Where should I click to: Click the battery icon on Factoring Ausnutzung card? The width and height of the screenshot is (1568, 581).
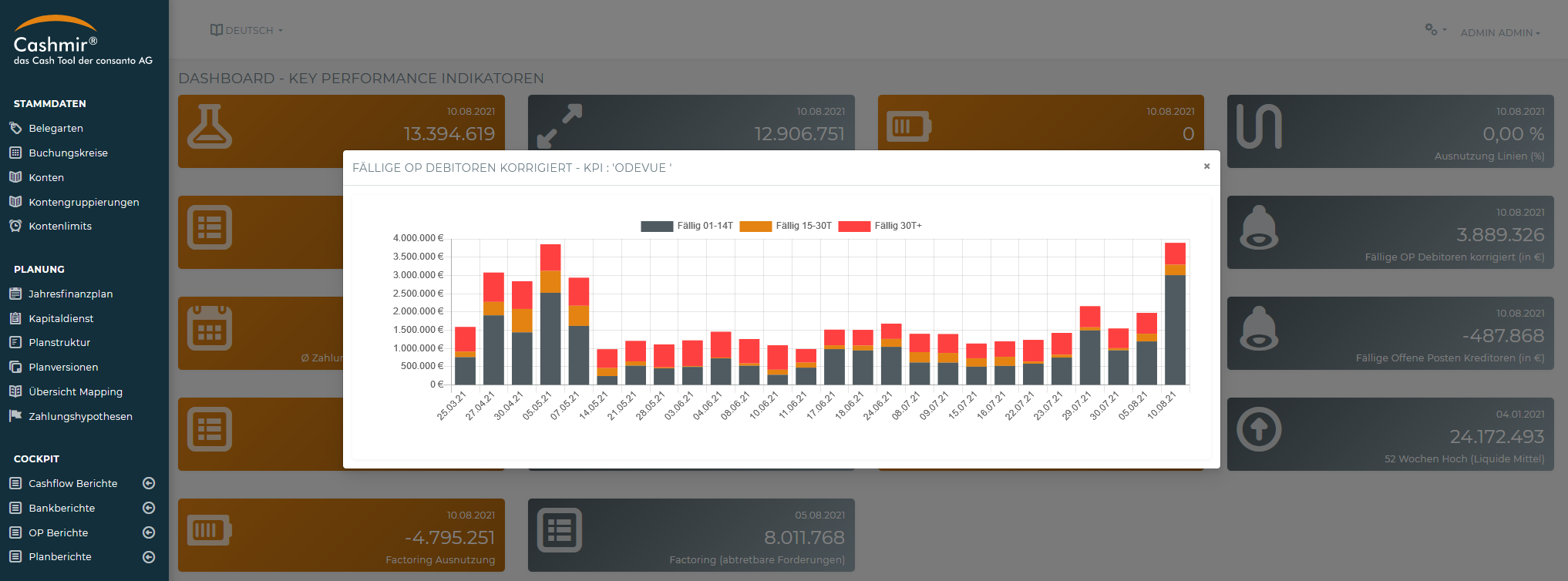pyautogui.click(x=210, y=530)
